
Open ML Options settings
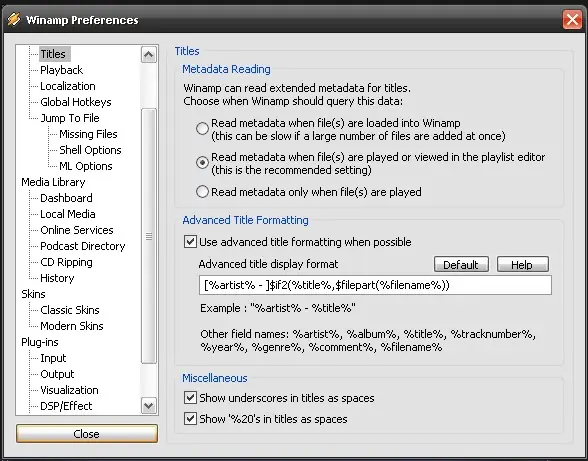[86, 166]
